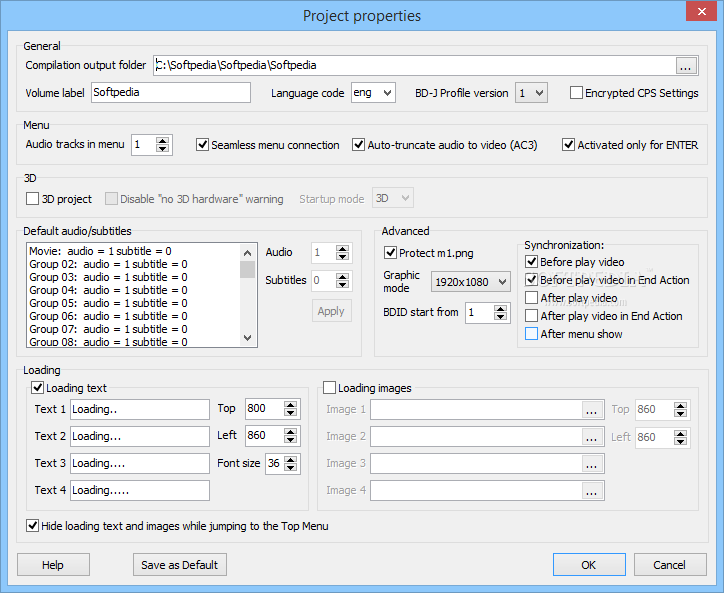Viewport: 724px width, 593px height.
Task: Close the Project properties window
Action: [x=701, y=12]
